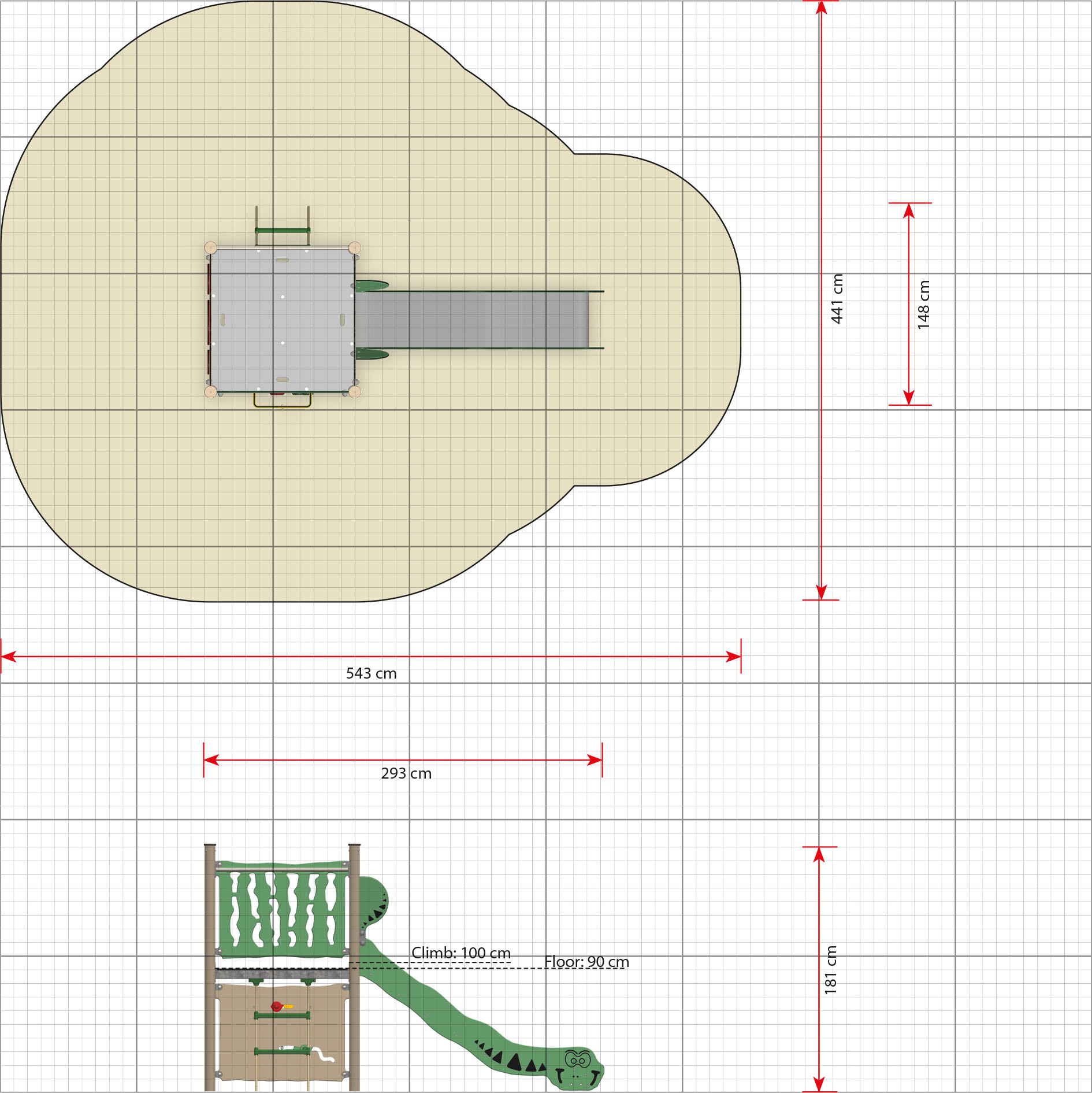Click the 441 cm height dimension label

pyautogui.click(x=837, y=299)
